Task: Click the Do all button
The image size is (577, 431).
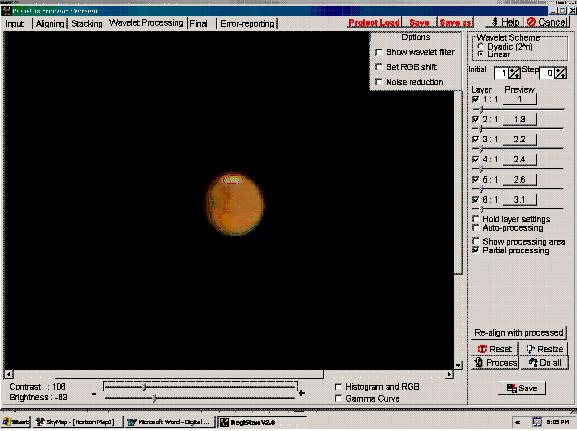Action: [x=544, y=363]
